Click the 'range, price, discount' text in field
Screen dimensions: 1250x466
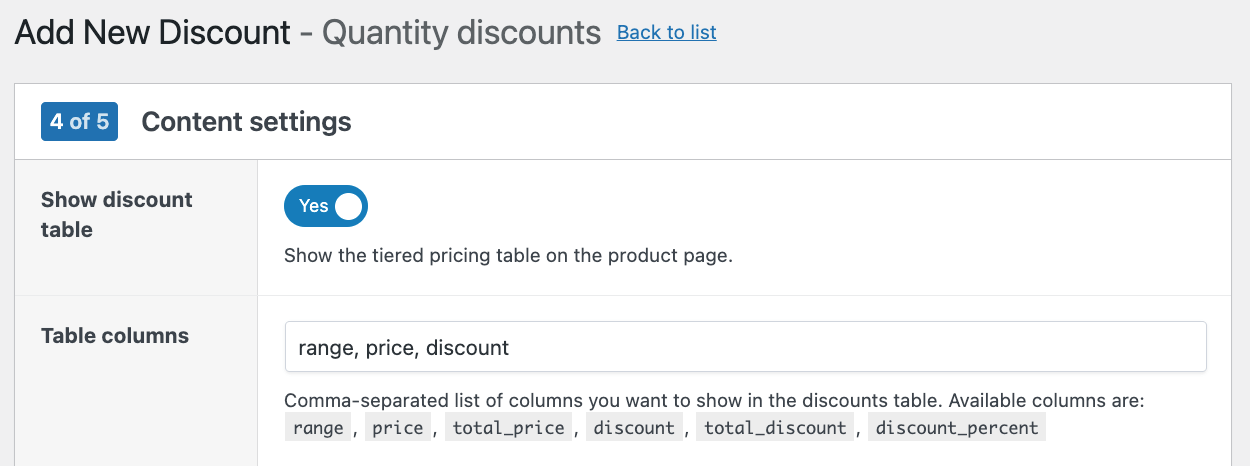404,348
